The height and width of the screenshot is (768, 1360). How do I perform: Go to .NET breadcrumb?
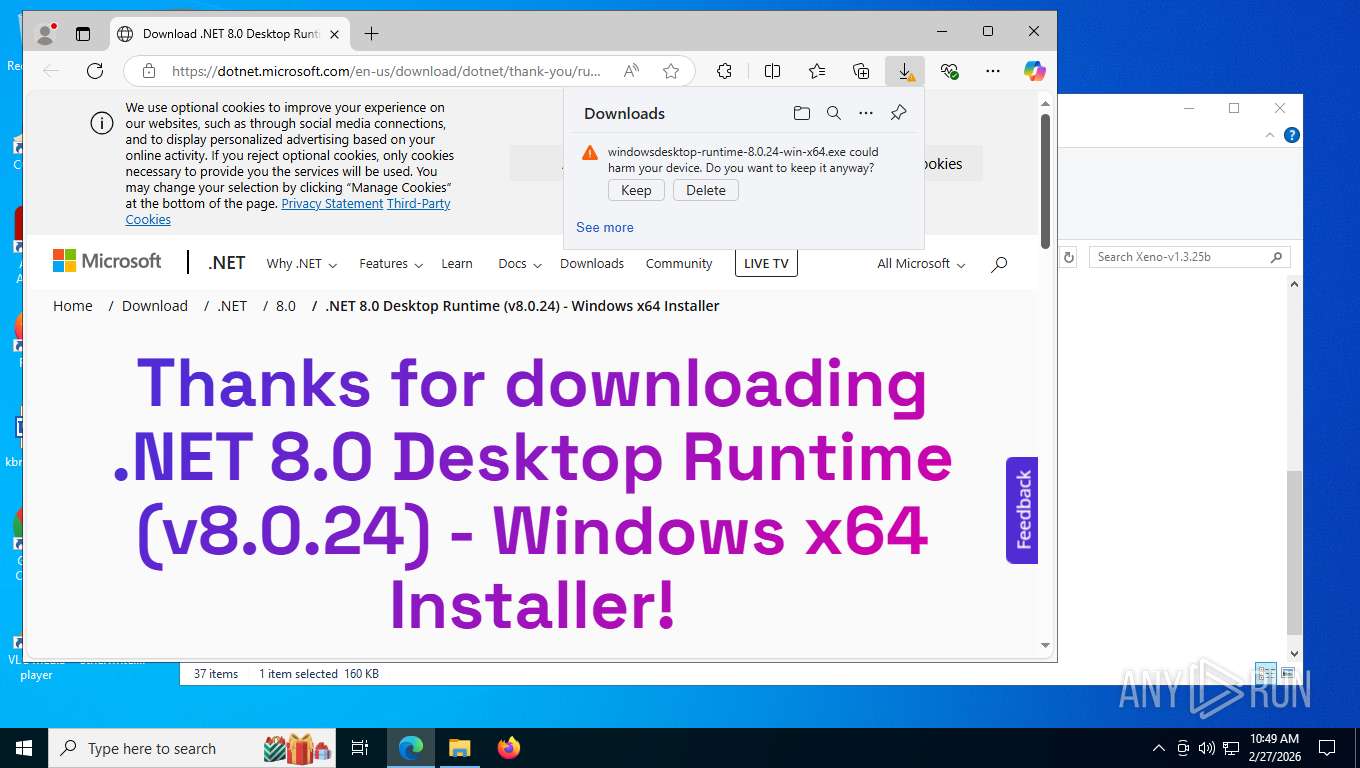[x=232, y=306]
